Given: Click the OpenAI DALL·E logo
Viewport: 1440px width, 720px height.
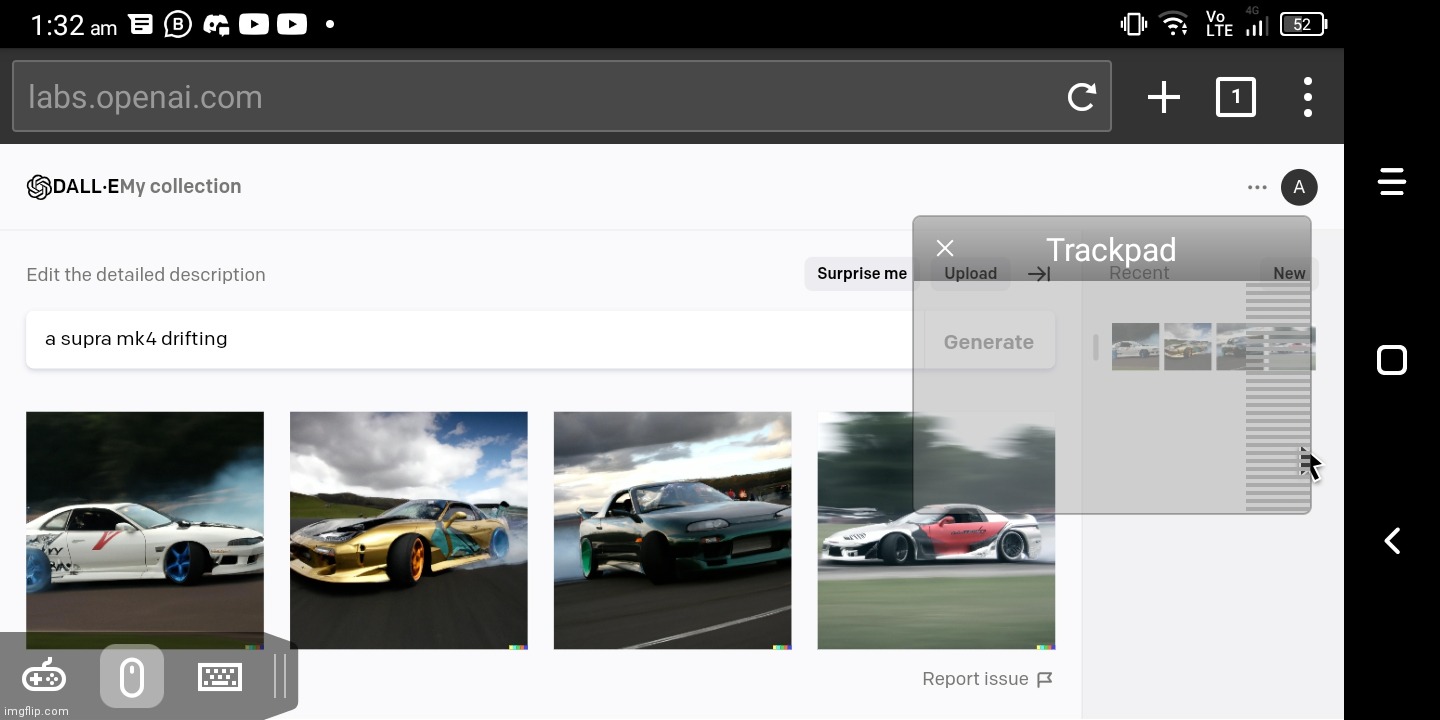Looking at the screenshot, I should click(39, 187).
